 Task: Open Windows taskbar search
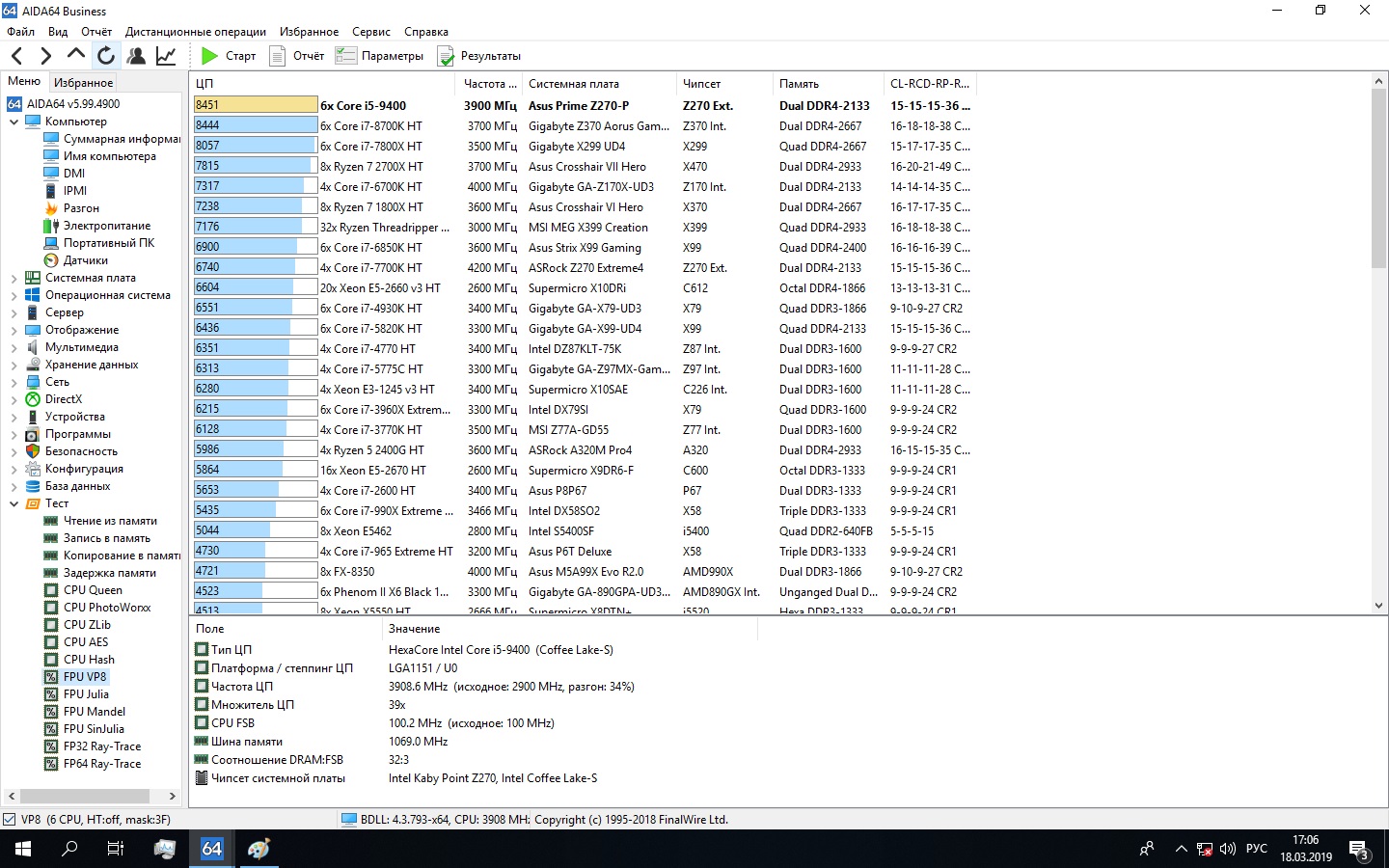coord(69,849)
